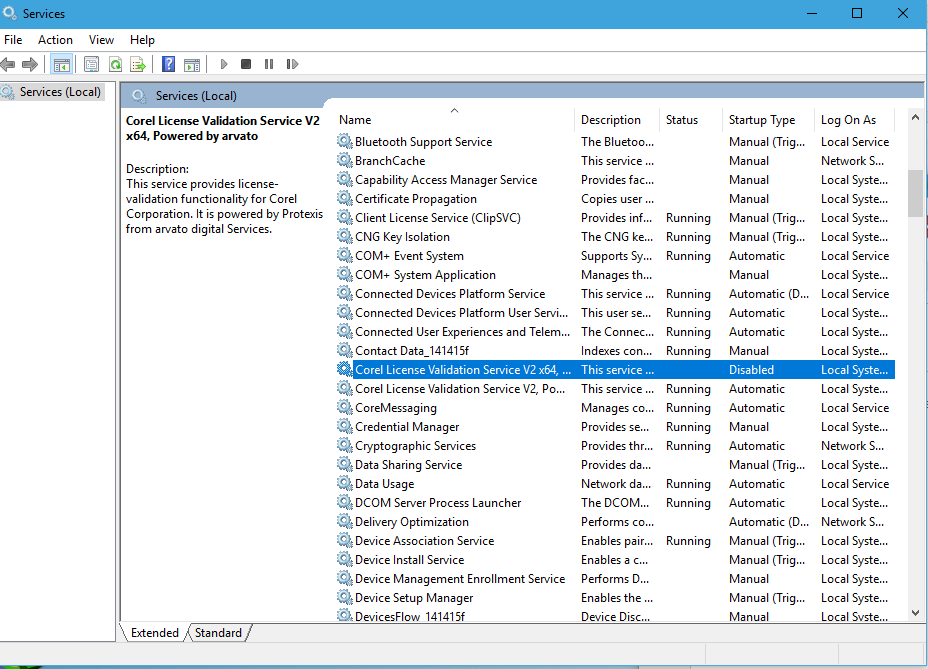Stop the selected service via toolbar
928x669 pixels.
(x=246, y=63)
